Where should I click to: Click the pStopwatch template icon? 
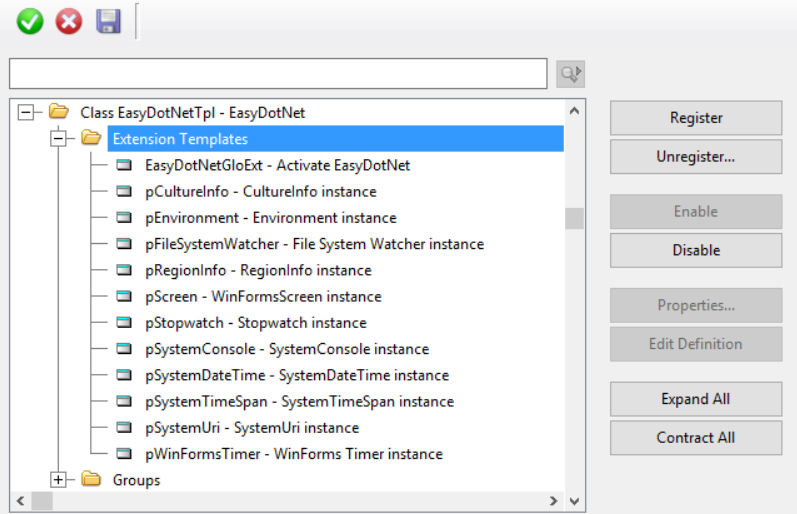coord(124,322)
